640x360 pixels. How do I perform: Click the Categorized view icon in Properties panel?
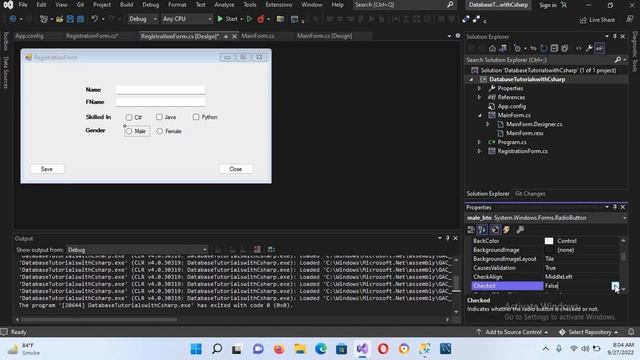click(x=471, y=230)
